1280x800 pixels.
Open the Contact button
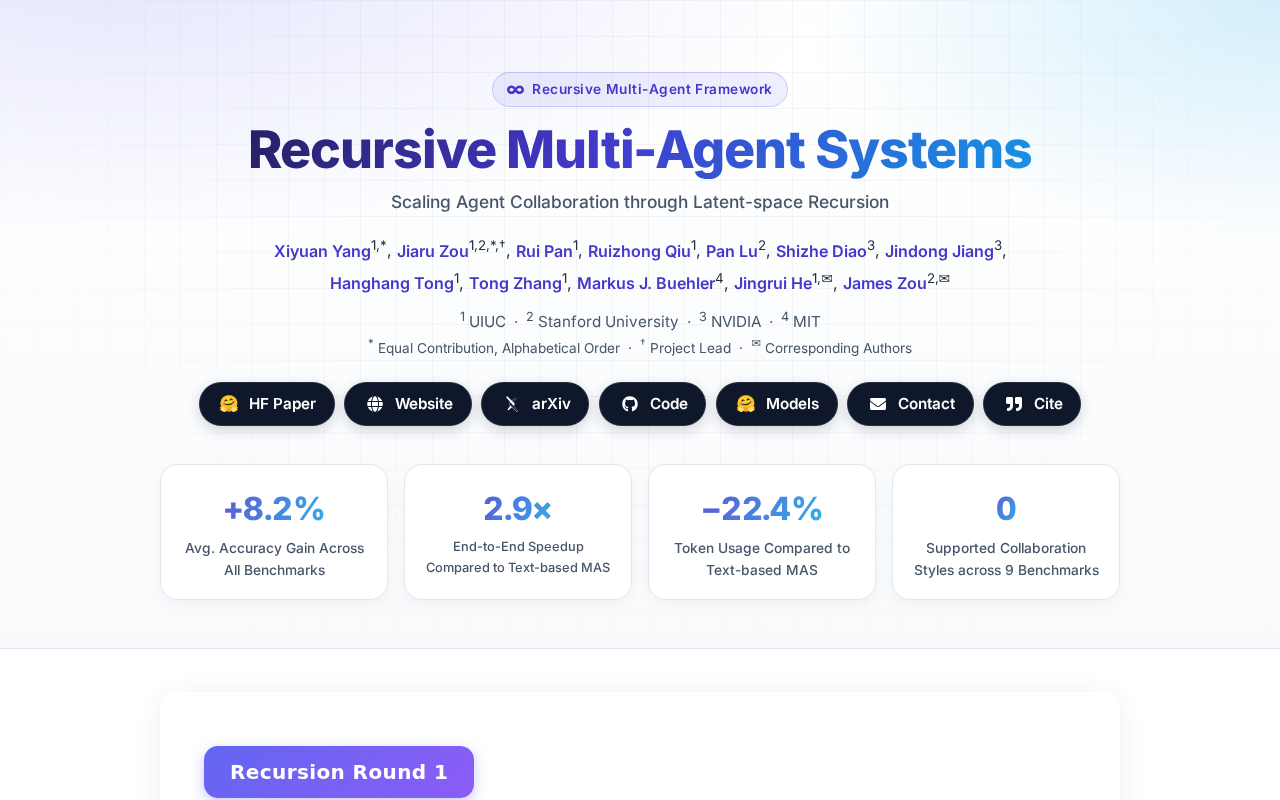tap(910, 404)
